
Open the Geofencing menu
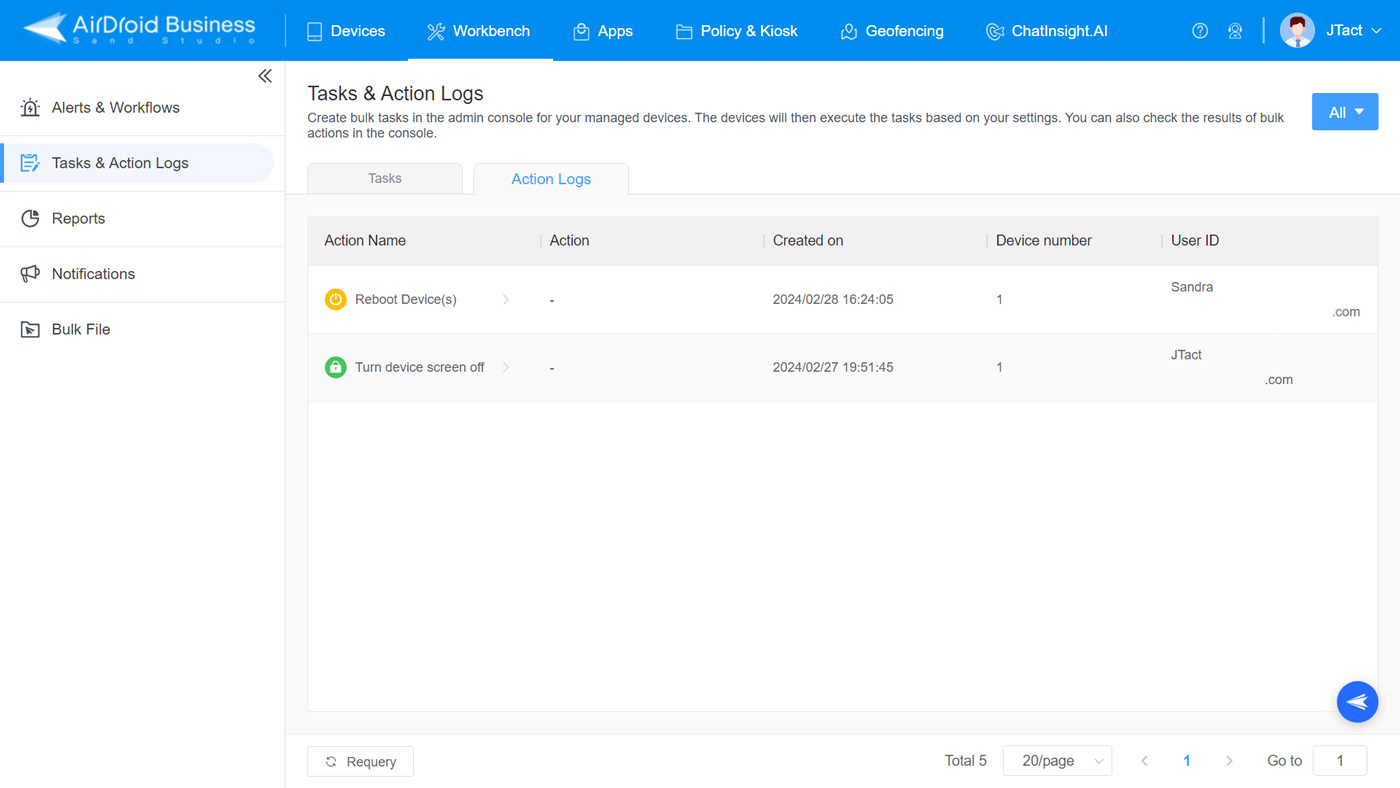pyautogui.click(x=892, y=31)
